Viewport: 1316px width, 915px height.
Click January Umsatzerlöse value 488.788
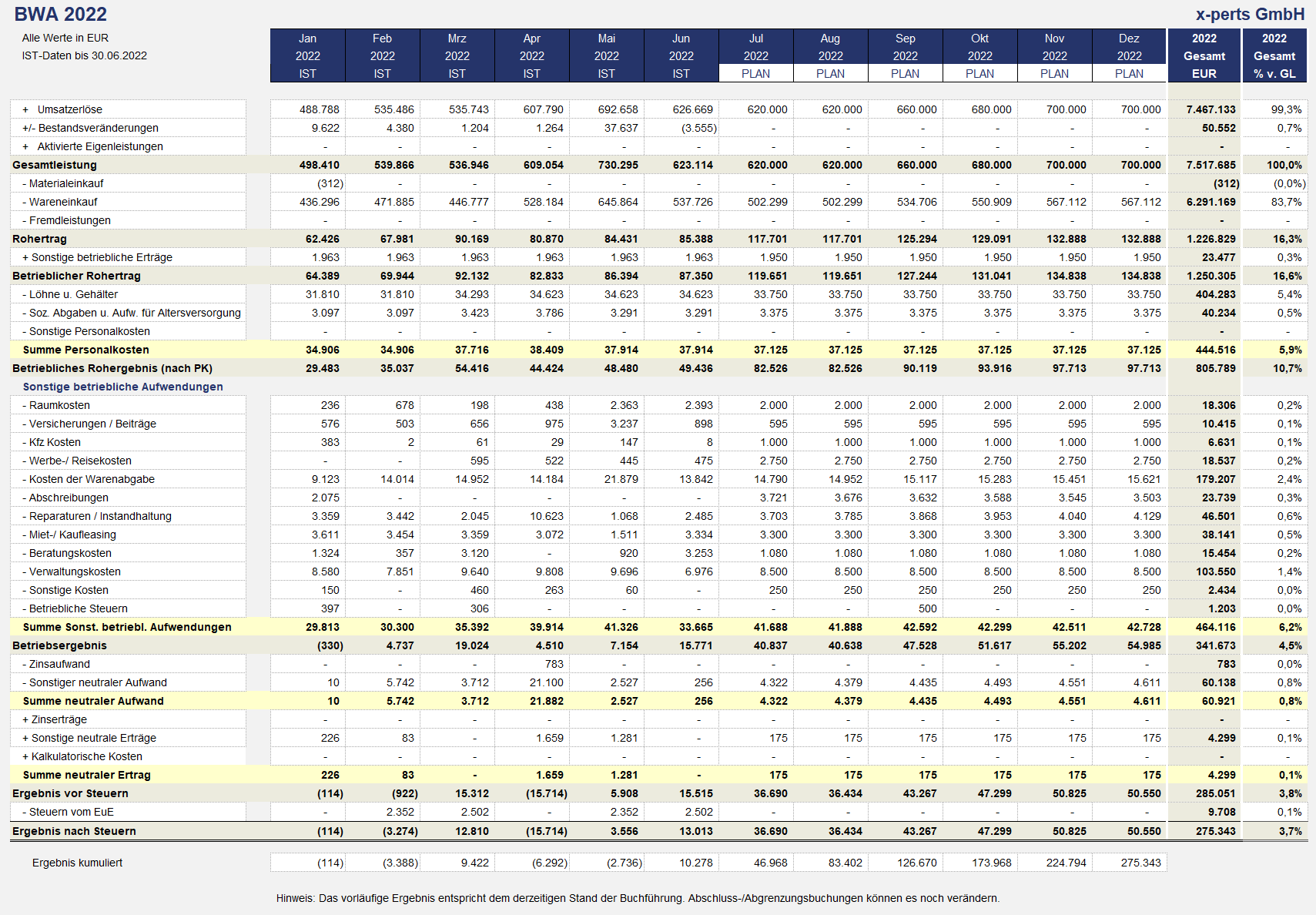pos(319,109)
